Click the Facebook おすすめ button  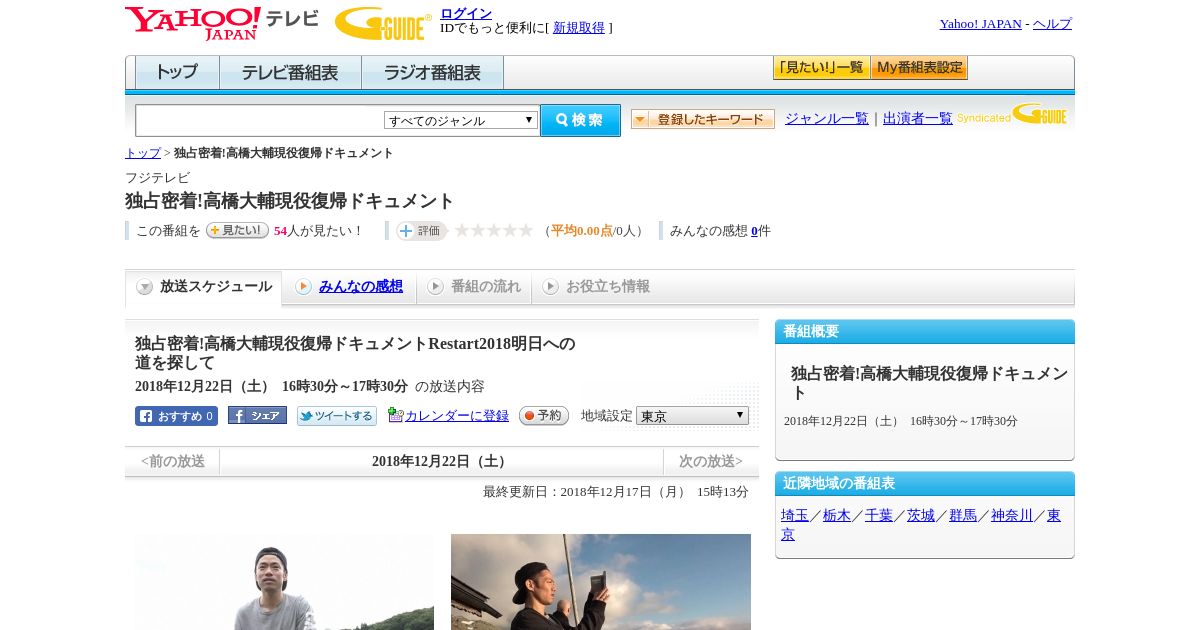pyautogui.click(x=176, y=416)
